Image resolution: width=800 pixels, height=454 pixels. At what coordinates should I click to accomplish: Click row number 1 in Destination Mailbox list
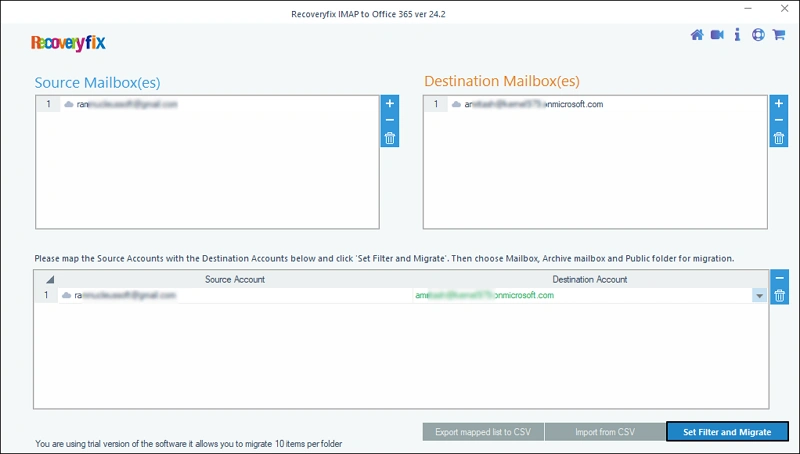coord(436,104)
